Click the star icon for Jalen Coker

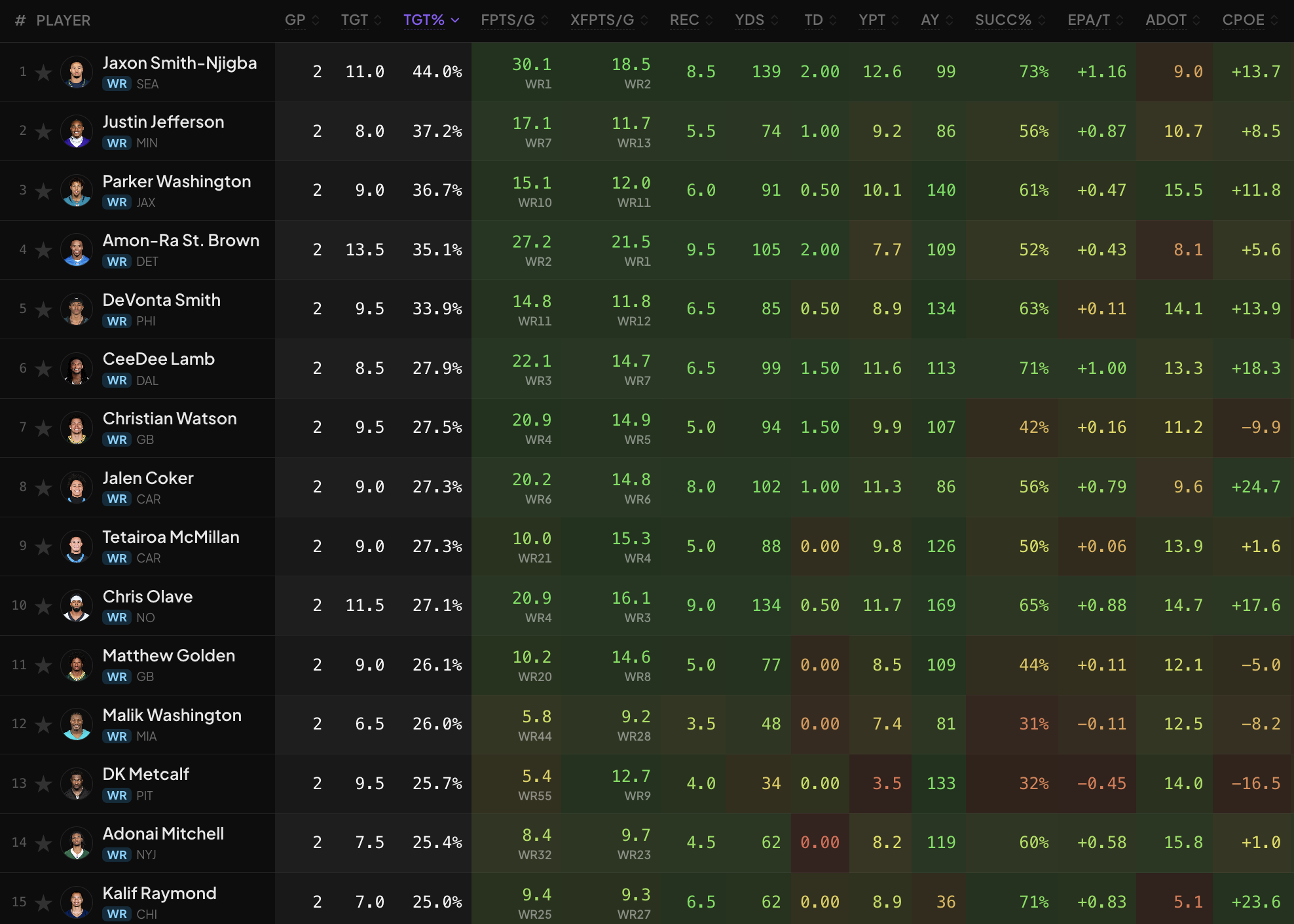[43, 487]
